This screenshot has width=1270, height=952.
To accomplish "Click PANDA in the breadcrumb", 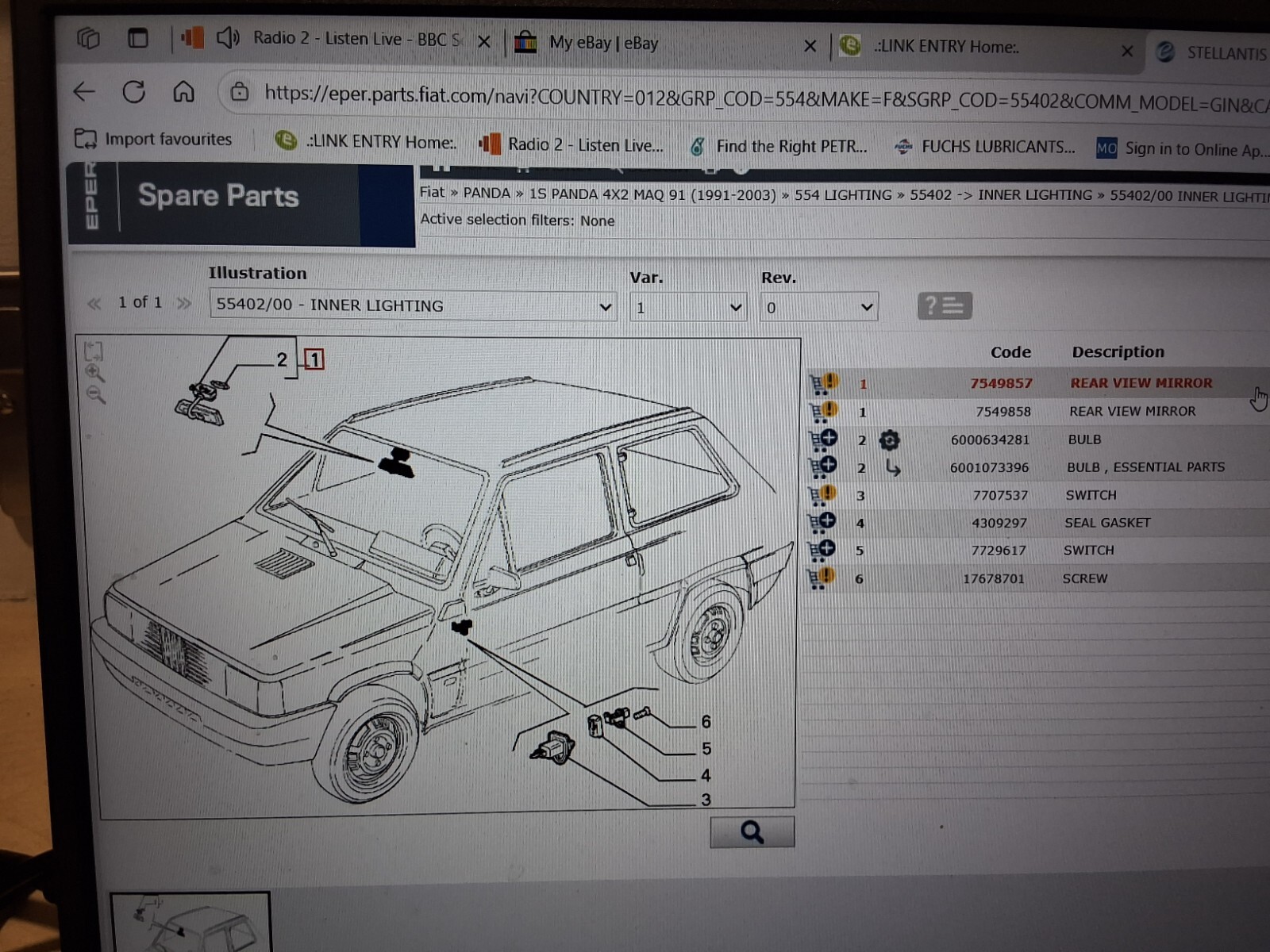I will (x=487, y=193).
